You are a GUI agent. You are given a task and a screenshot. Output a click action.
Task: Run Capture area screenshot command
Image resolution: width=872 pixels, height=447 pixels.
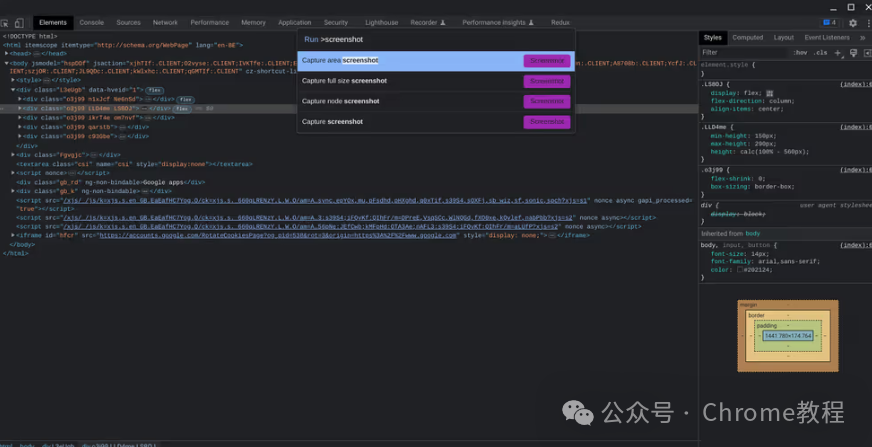[x=436, y=61]
